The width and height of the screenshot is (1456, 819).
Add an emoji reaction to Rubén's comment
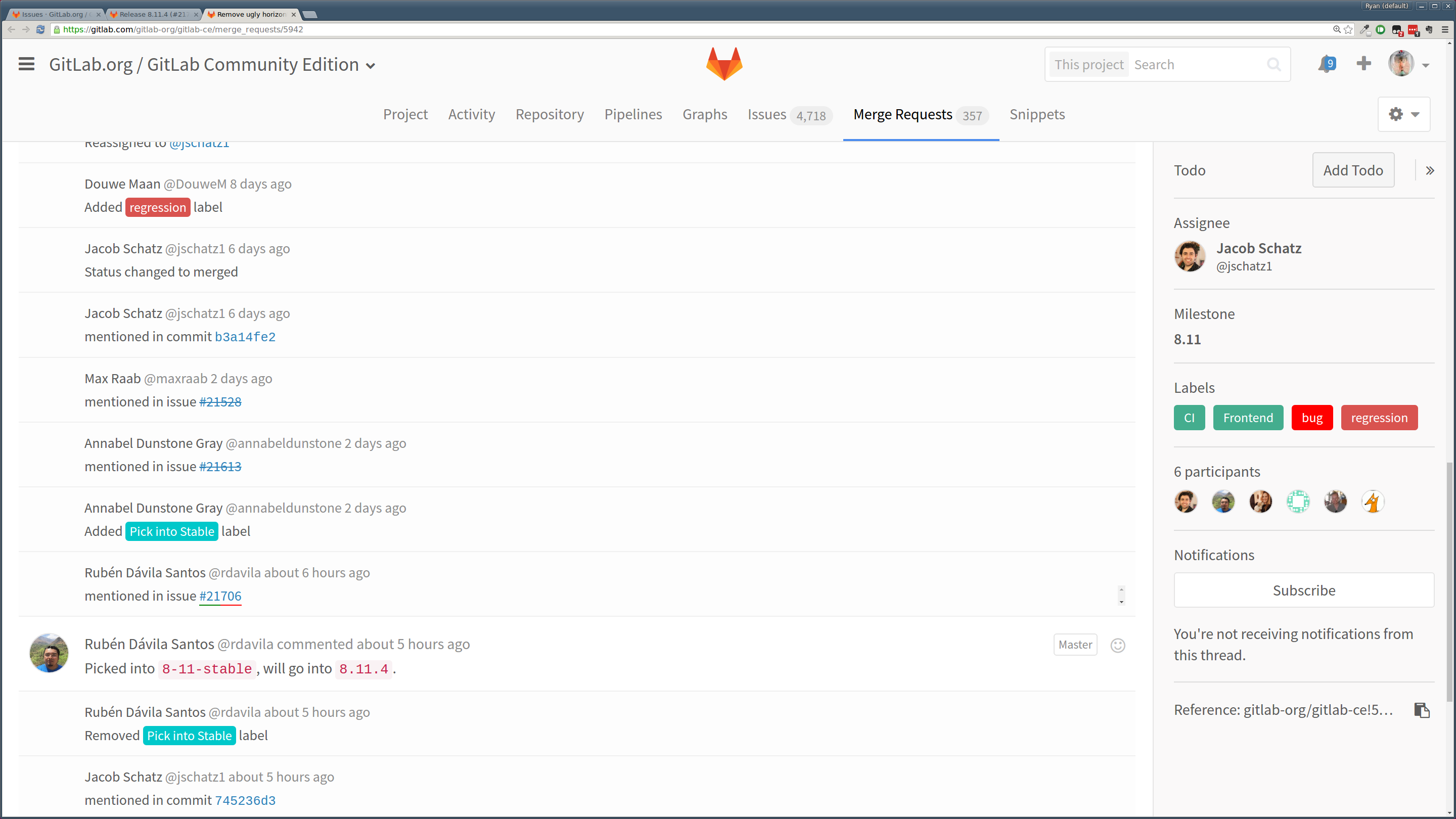1117,645
